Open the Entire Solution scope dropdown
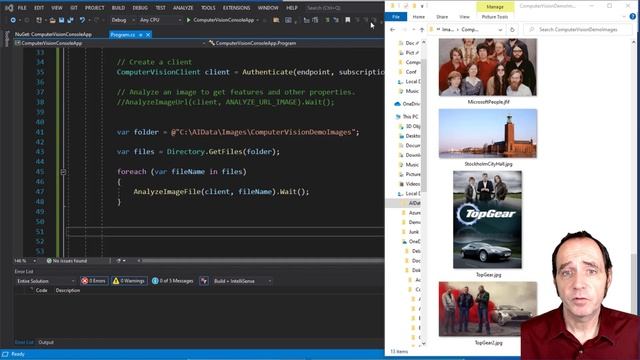 [x=46, y=281]
